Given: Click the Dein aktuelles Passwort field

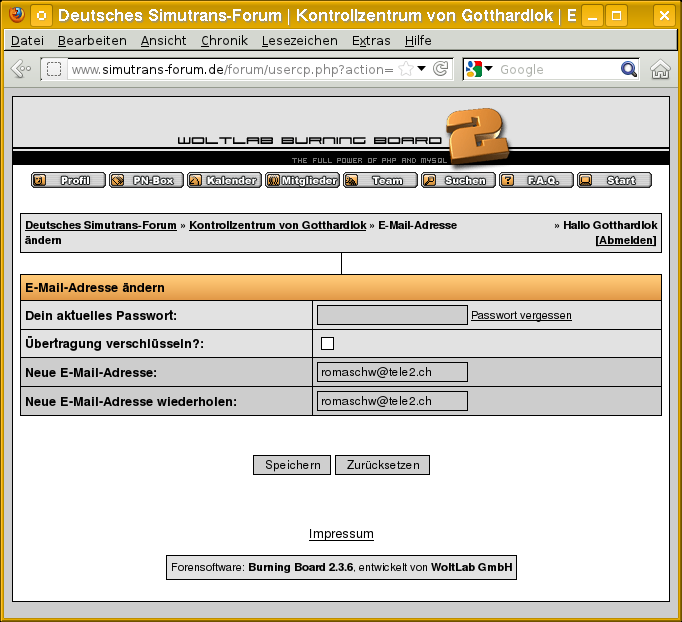Looking at the screenshot, I should coord(392,315).
